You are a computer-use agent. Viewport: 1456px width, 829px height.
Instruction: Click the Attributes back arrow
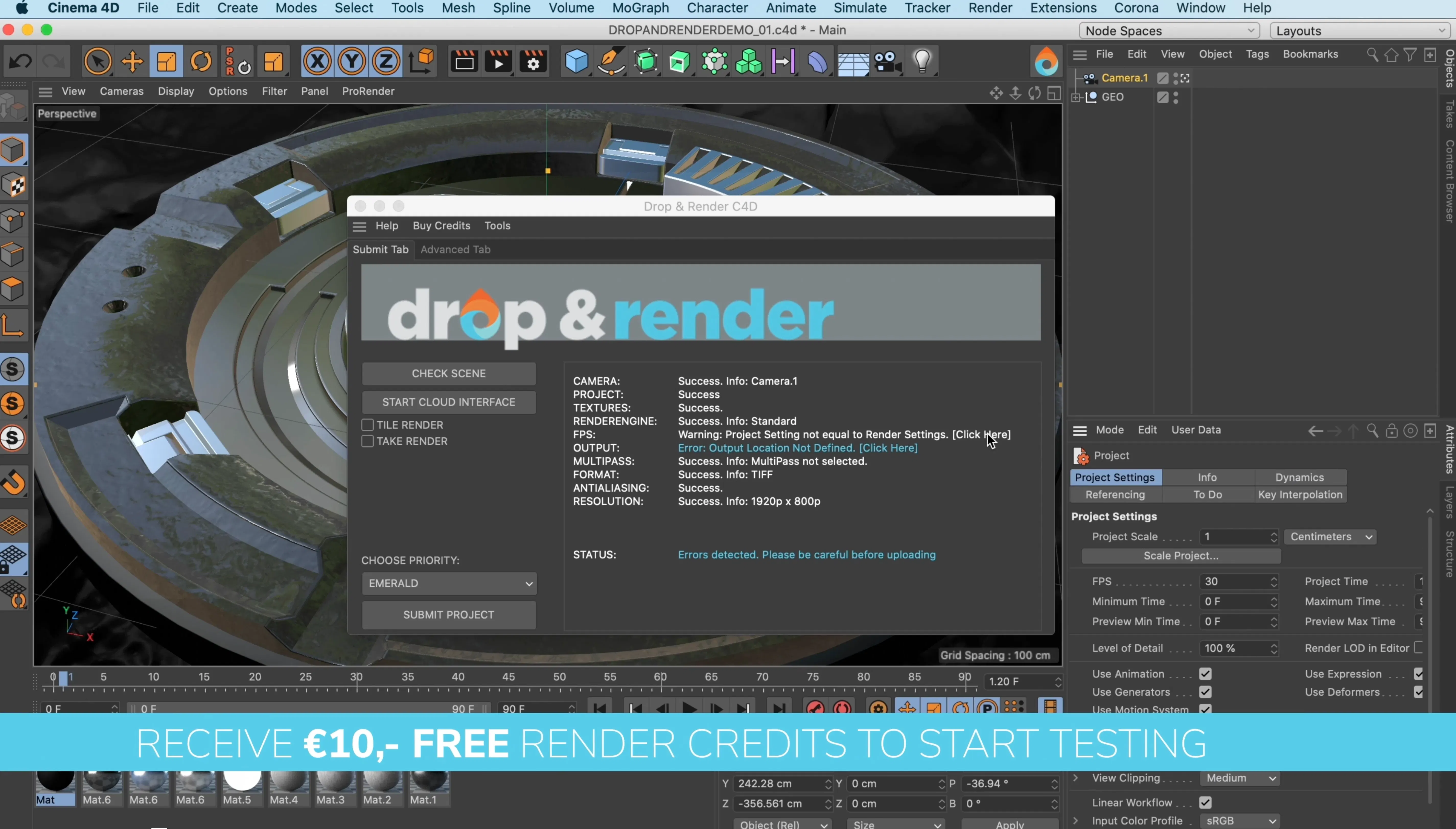point(1315,431)
